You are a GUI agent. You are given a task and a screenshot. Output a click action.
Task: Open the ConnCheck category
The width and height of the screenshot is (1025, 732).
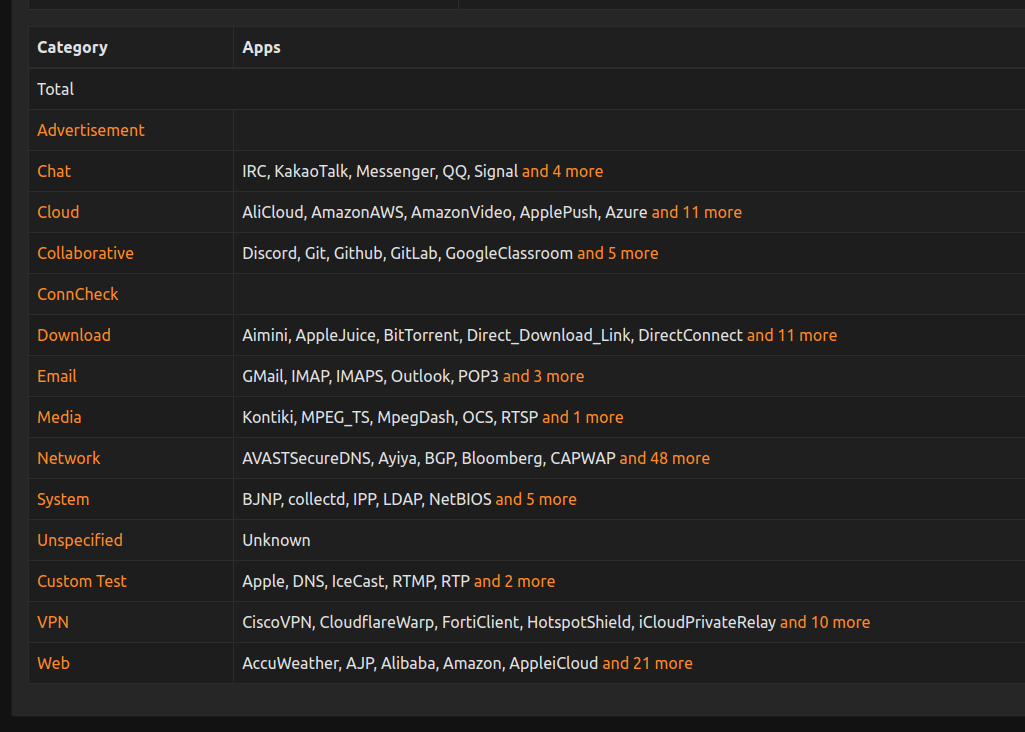click(x=77, y=294)
